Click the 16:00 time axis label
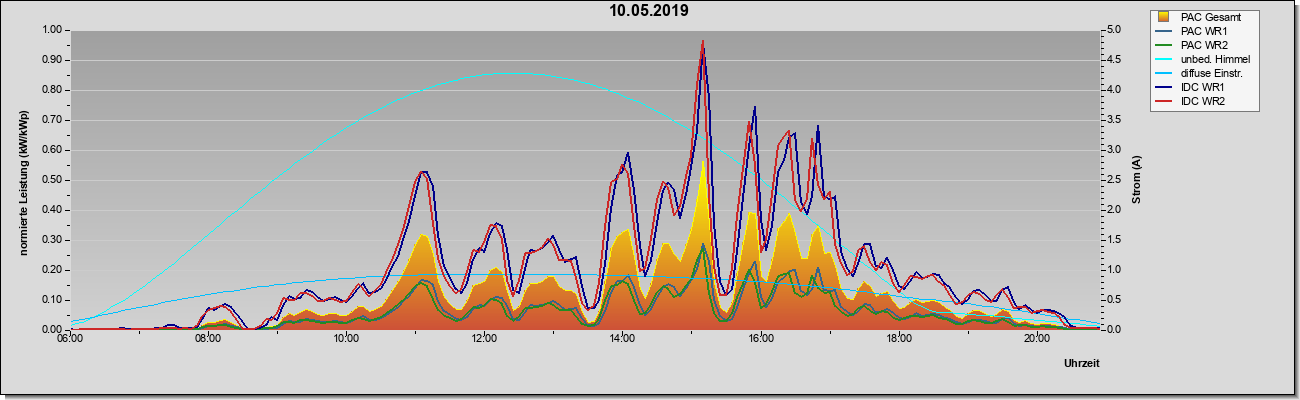 (x=761, y=339)
